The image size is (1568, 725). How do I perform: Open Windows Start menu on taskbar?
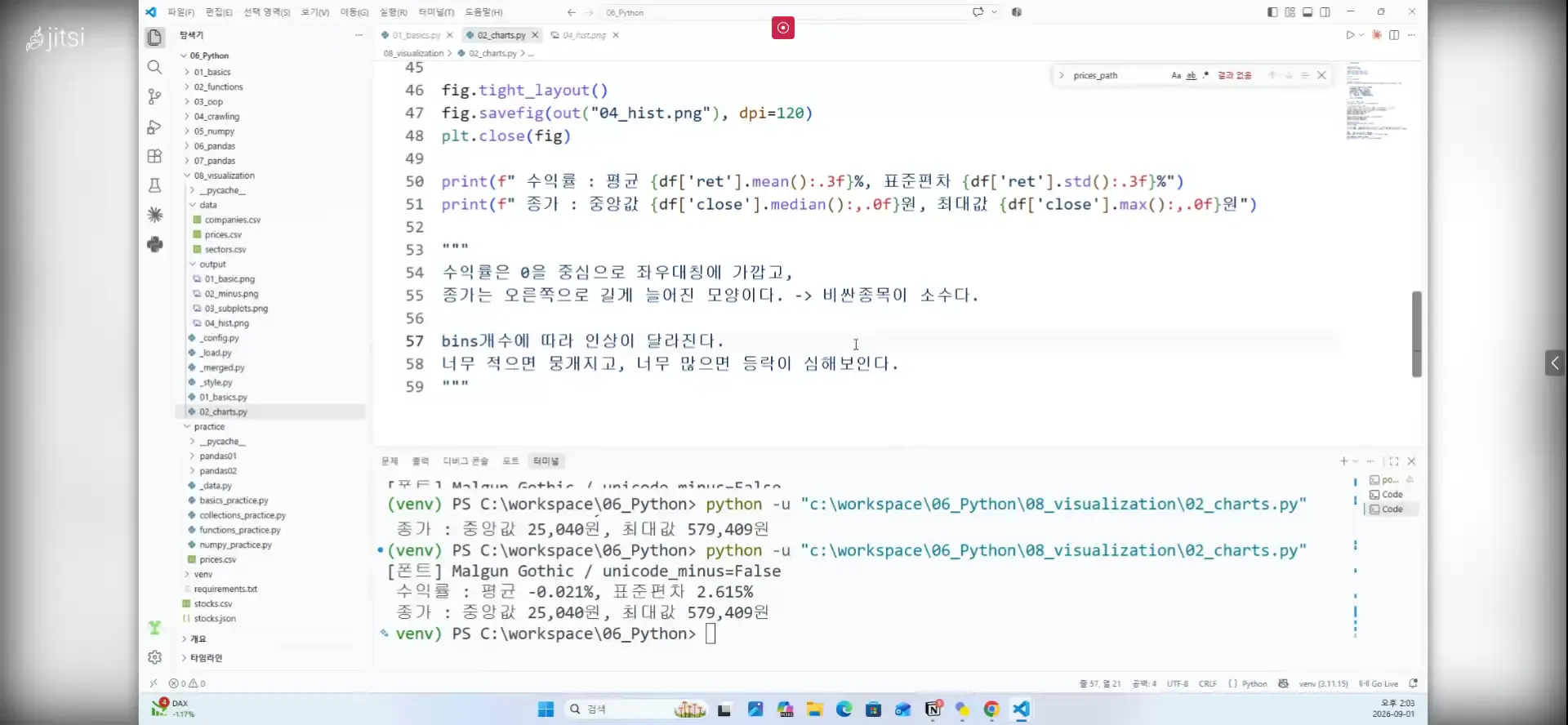[546, 709]
